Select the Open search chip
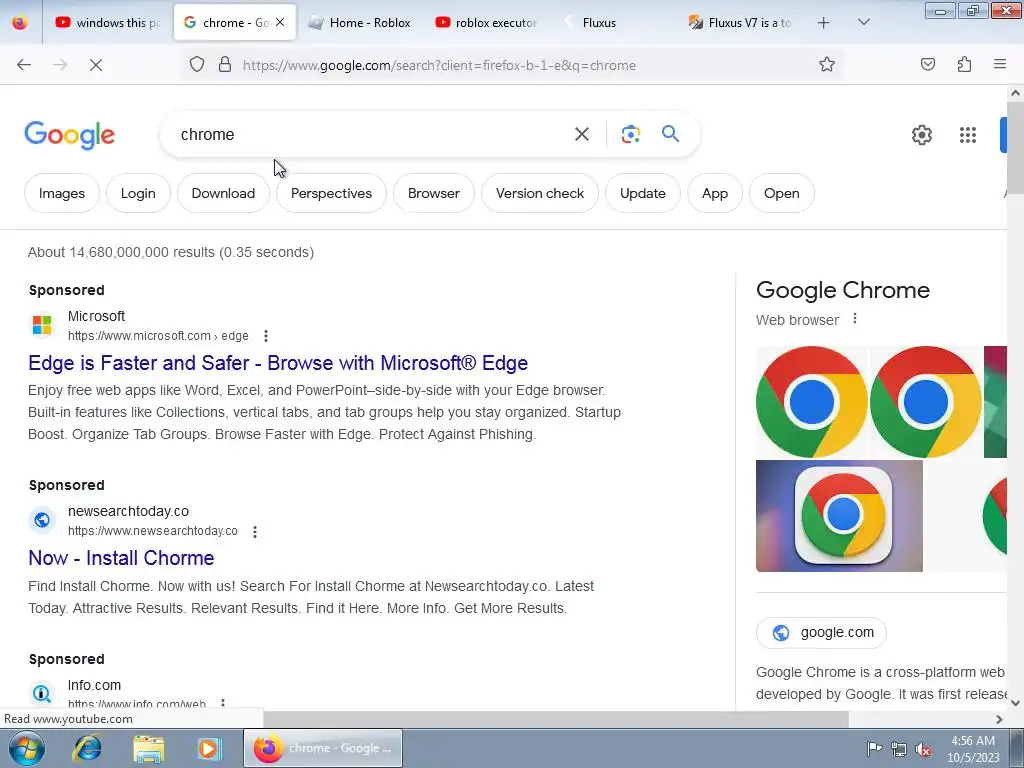Viewport: 1024px width, 768px height. (781, 193)
